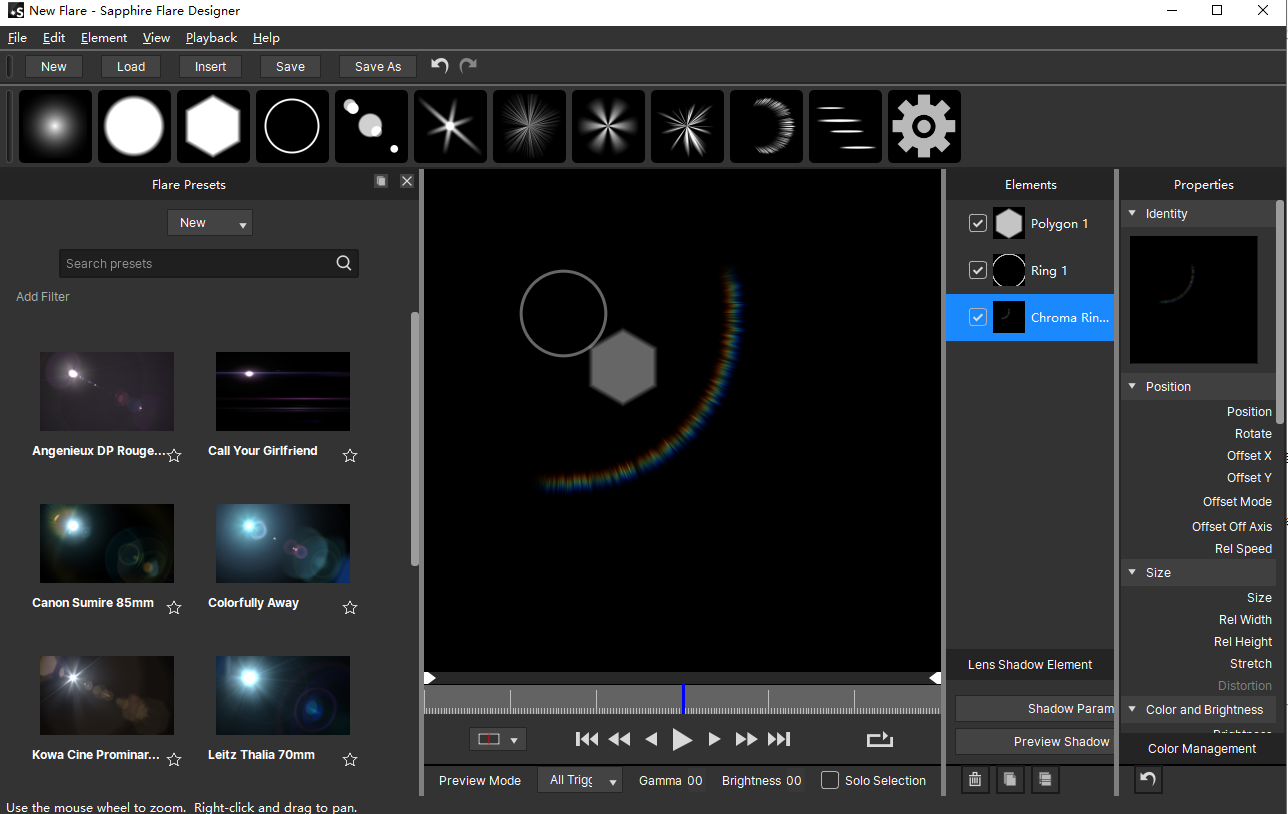The image size is (1288, 814).
Task: Click the Undo arrow in the toolbar
Action: (440, 66)
